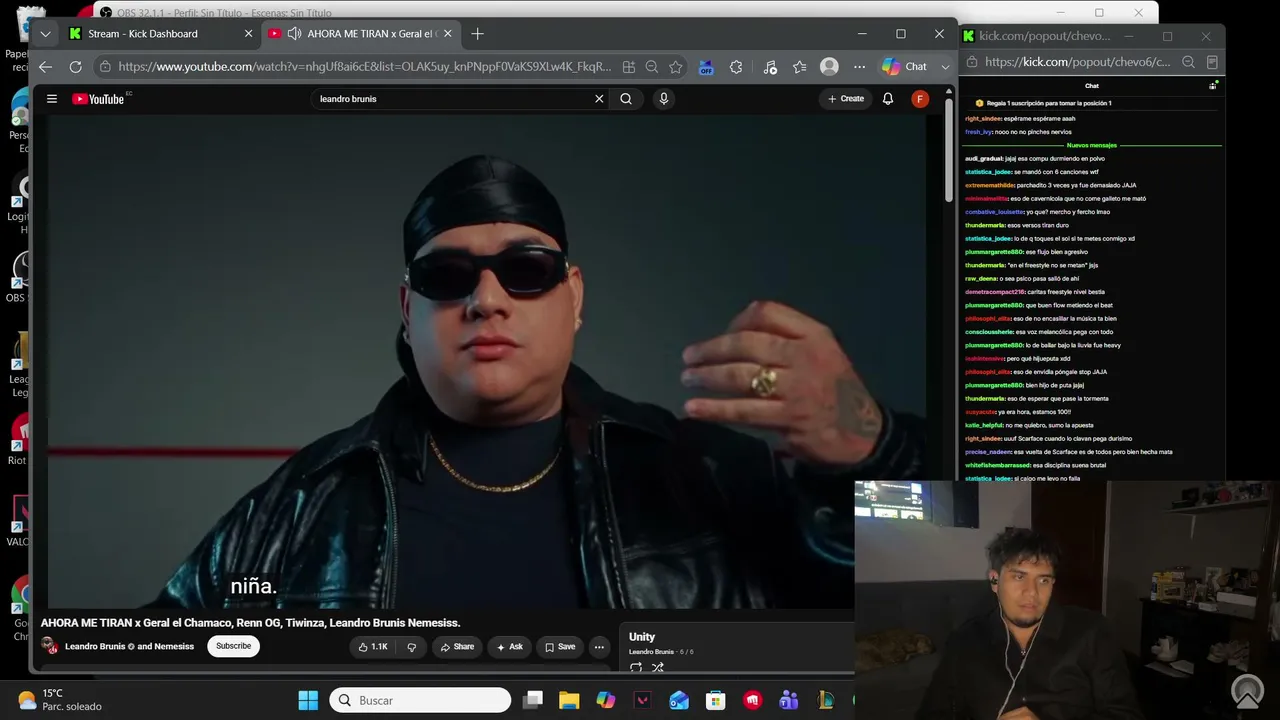Go to YouTube home via logo
This screenshot has height=720, width=1280.
[x=98, y=99]
